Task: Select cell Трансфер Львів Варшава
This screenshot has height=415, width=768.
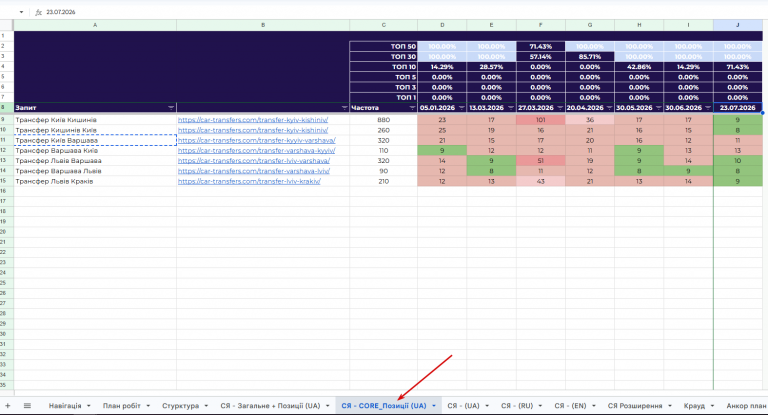Action: coord(95,161)
